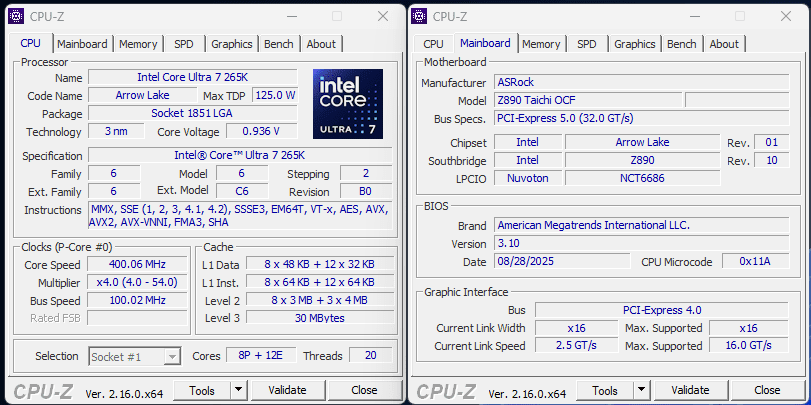This screenshot has width=811, height=405.
Task: Select the Graphics tab in left window
Action: click(x=231, y=44)
